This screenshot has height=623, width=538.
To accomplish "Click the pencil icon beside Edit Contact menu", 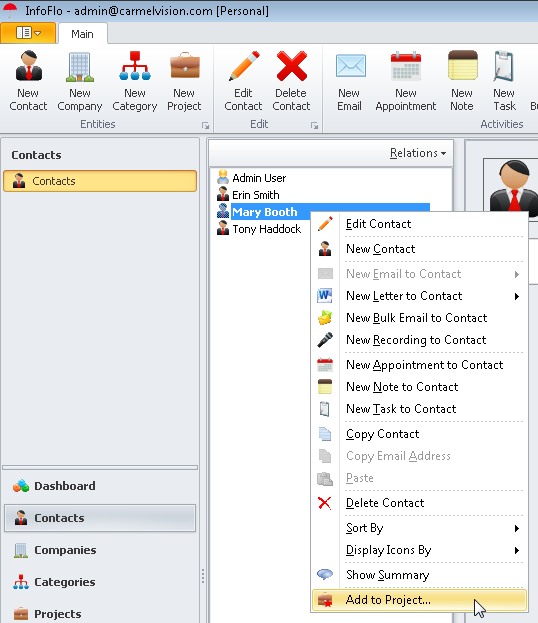I will 325,224.
